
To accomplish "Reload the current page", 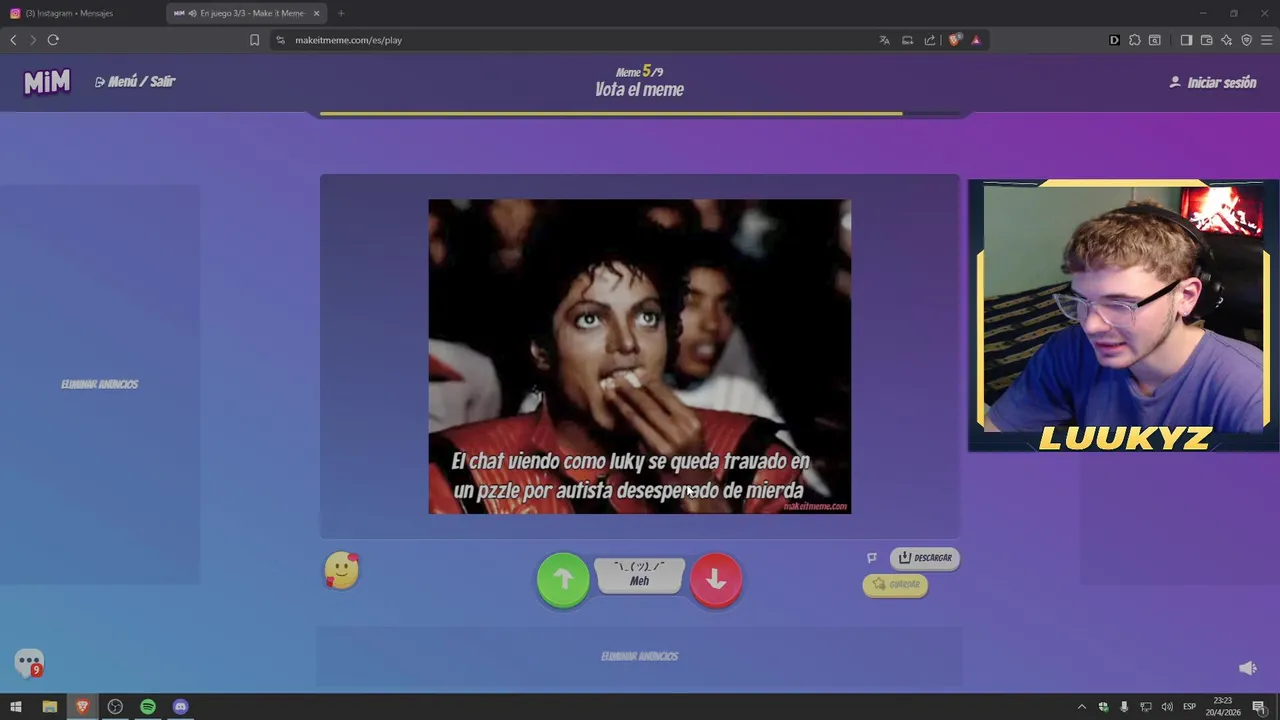I will [53, 40].
